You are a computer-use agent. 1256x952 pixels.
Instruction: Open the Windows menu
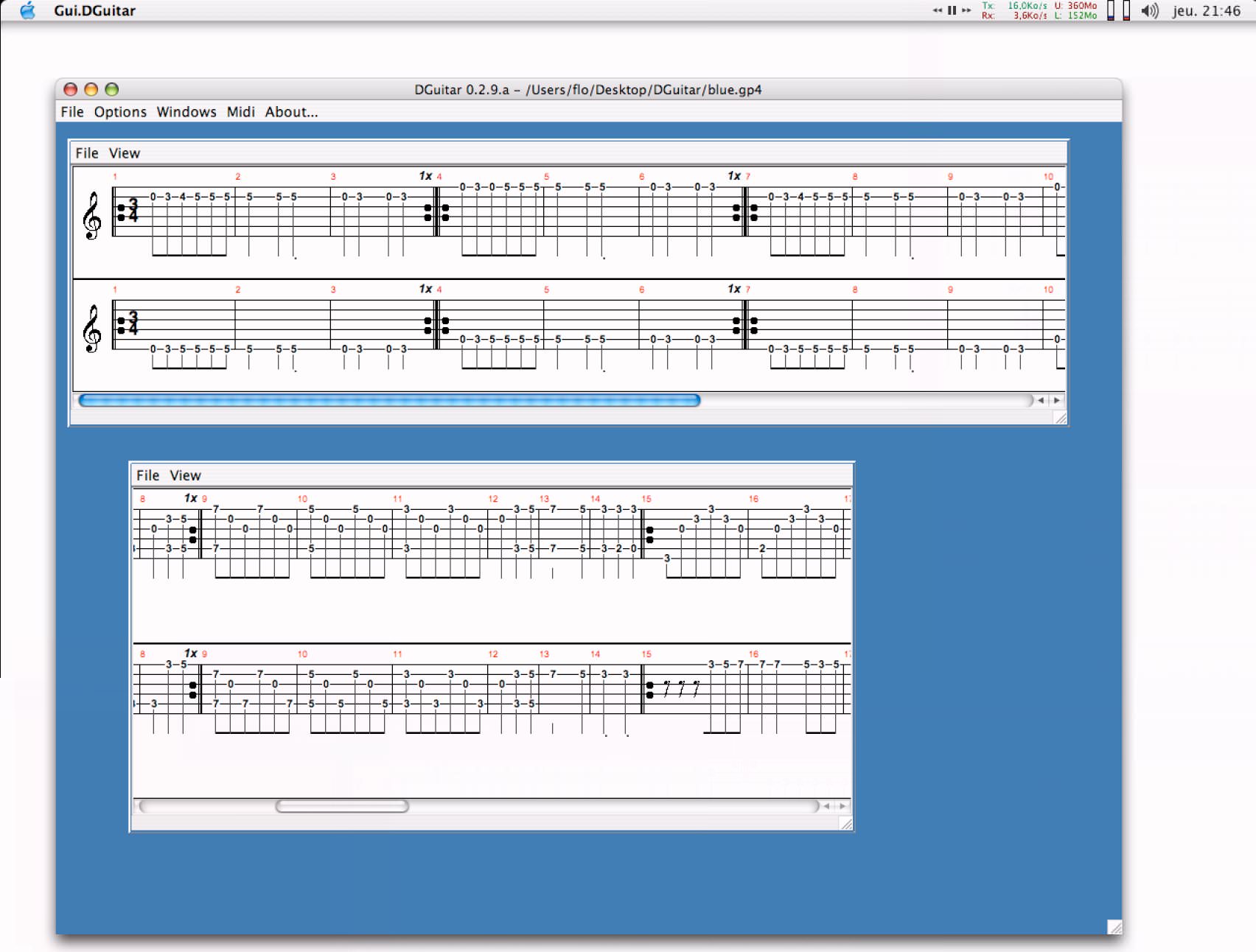(x=186, y=112)
